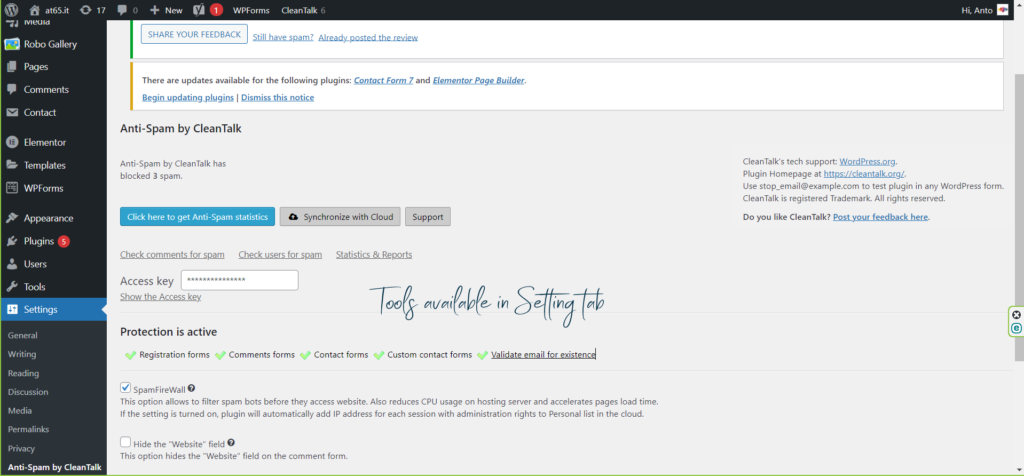1024x476 pixels.
Task: Click the SpamFireWall help question icon
Action: coord(191,388)
